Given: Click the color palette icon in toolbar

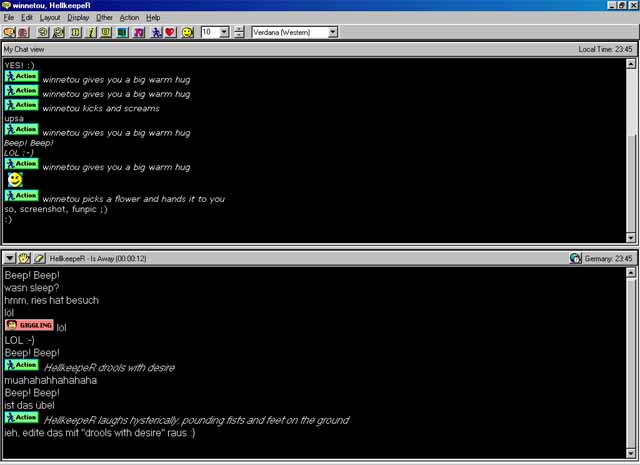Looking at the screenshot, I should point(122,32).
